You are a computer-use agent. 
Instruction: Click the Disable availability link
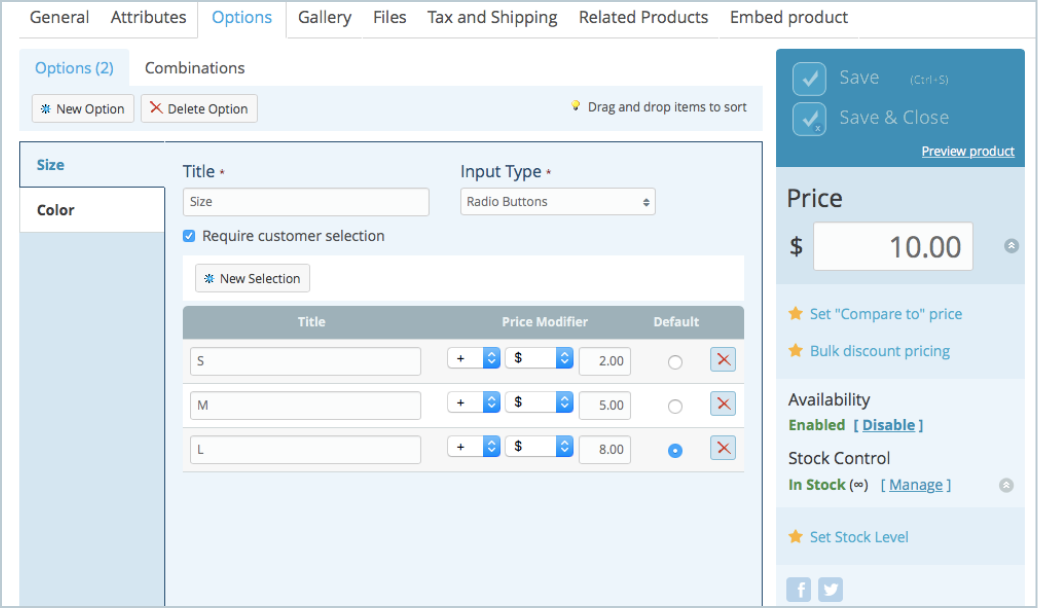click(888, 425)
